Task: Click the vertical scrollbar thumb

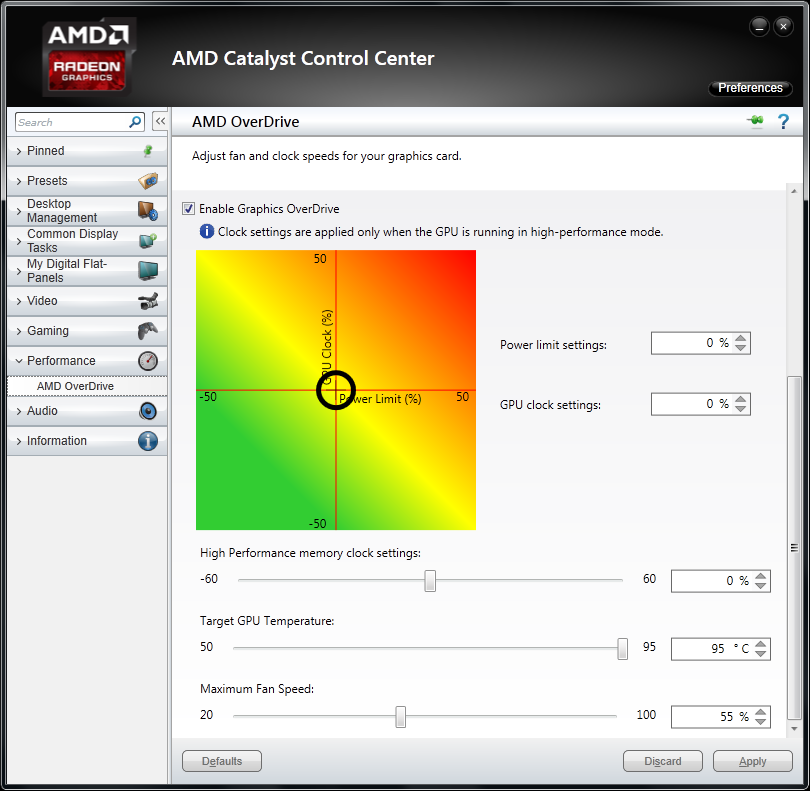Action: (794, 548)
